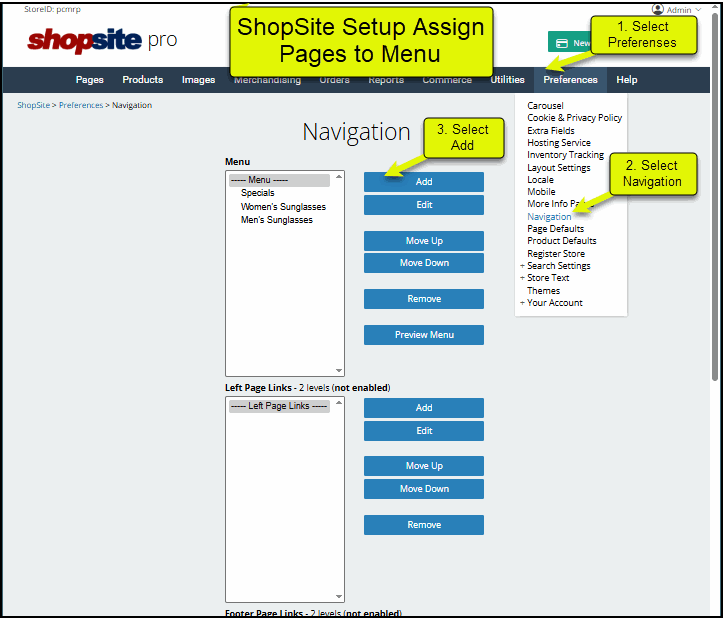Viewport: 723px width, 618px height.
Task: Click the card icon on the green button
Action: (x=562, y=43)
